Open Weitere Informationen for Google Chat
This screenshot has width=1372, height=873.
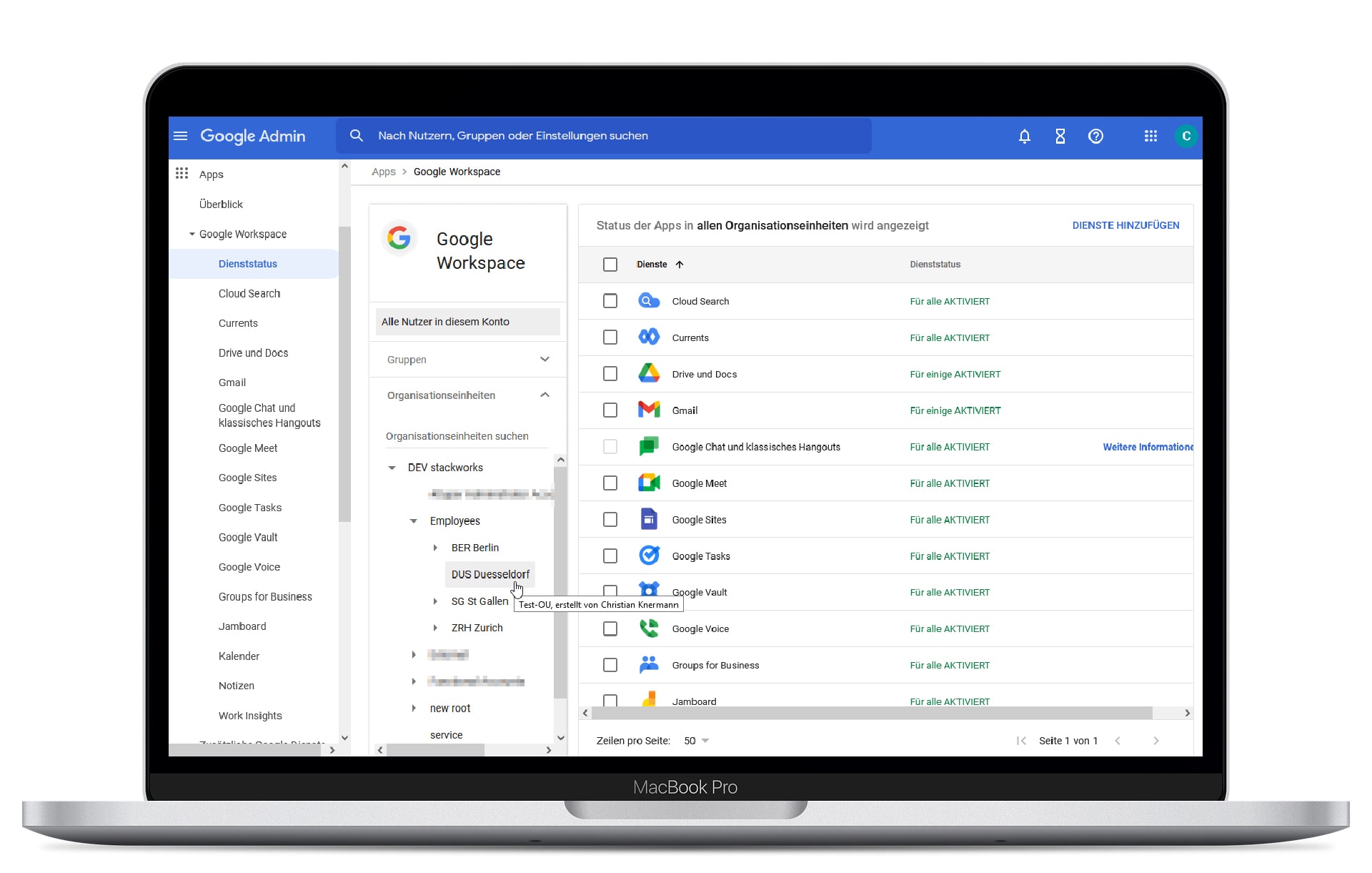point(1147,447)
